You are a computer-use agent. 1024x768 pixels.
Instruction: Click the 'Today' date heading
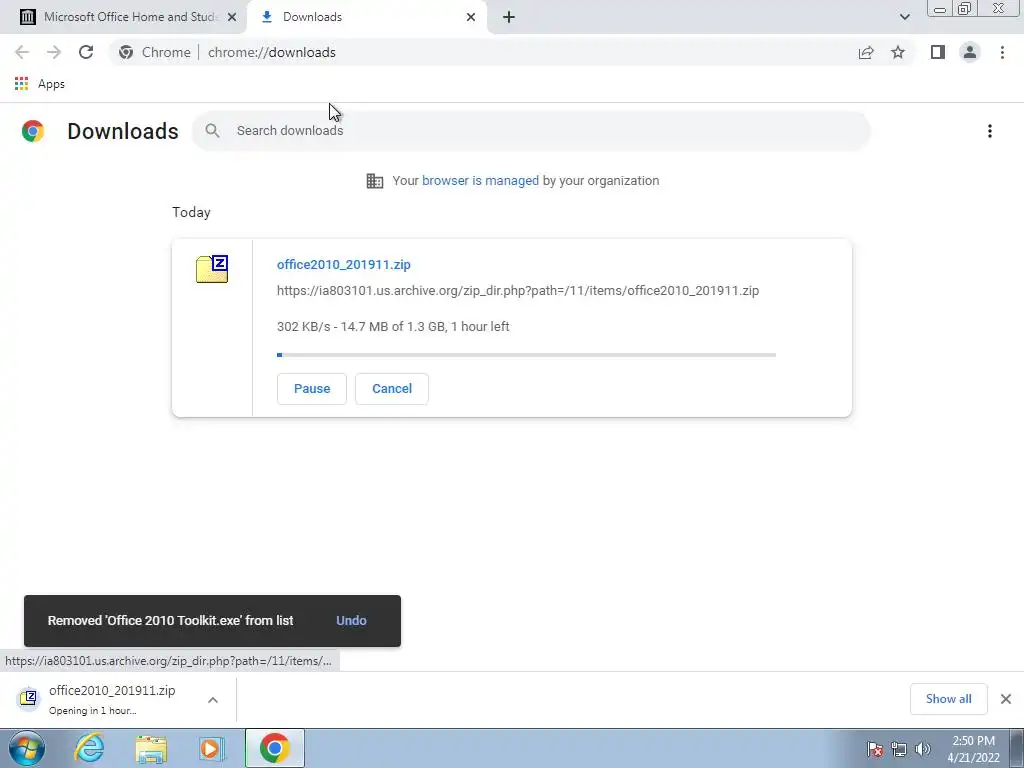[x=191, y=212]
